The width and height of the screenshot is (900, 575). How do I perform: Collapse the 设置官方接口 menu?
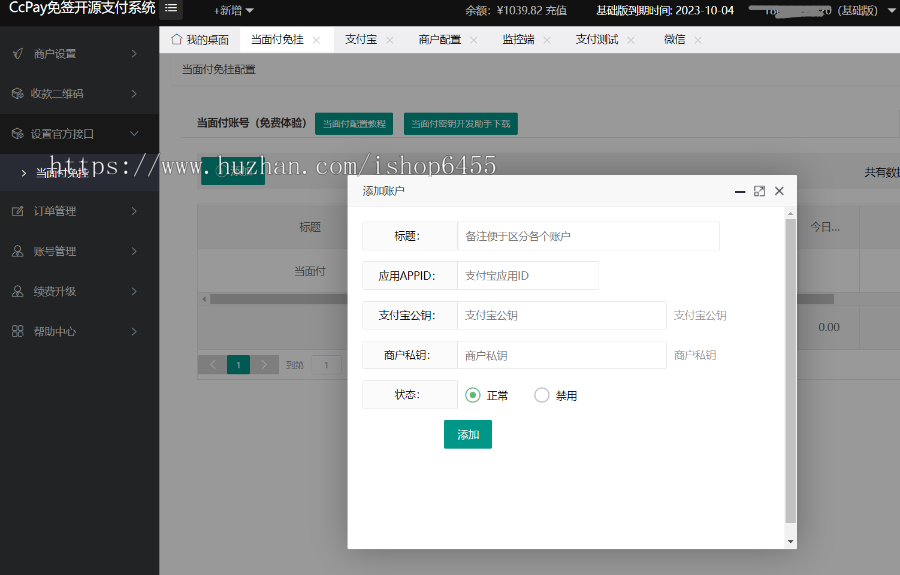(78, 133)
